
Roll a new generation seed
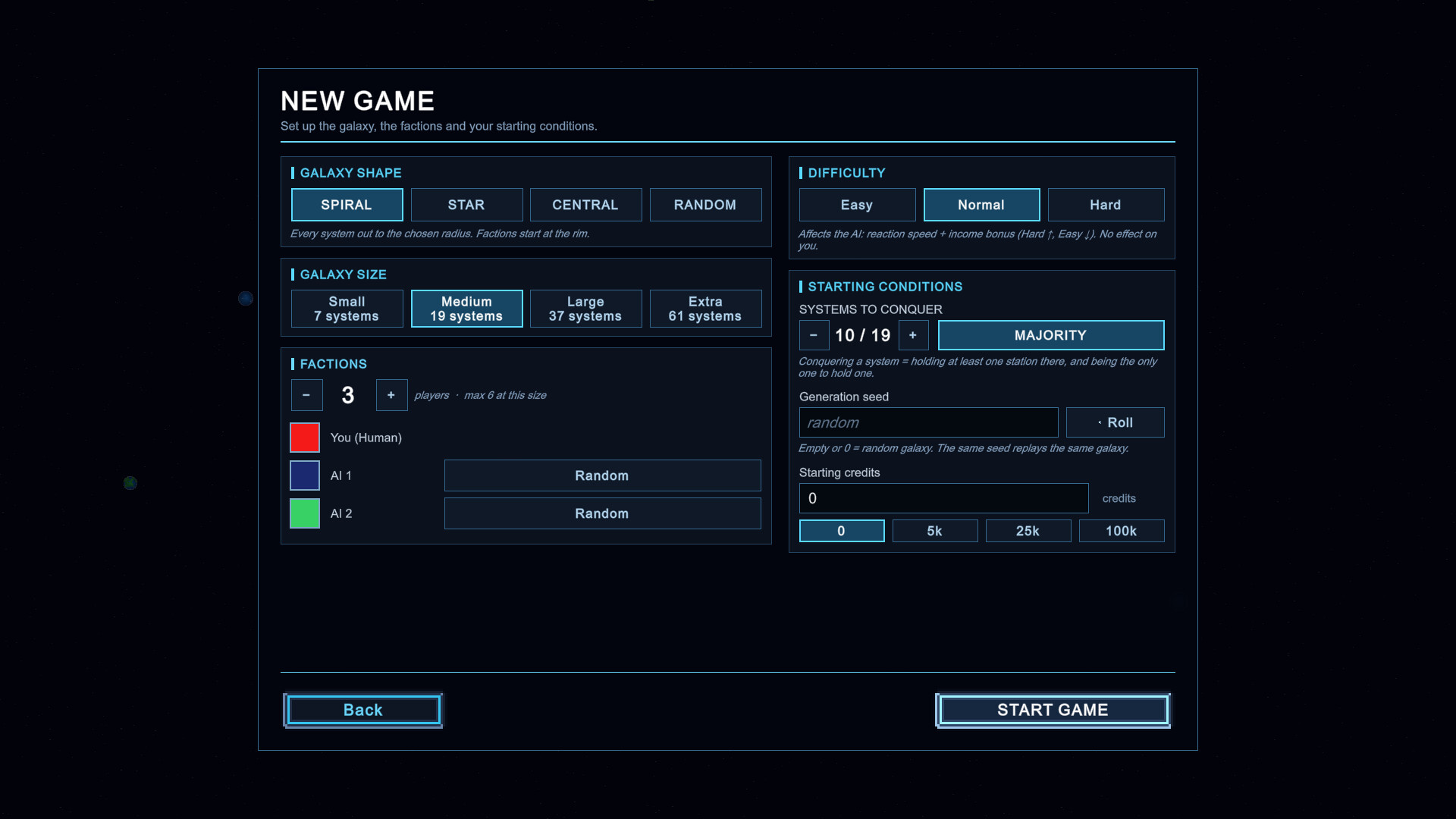tap(1115, 422)
